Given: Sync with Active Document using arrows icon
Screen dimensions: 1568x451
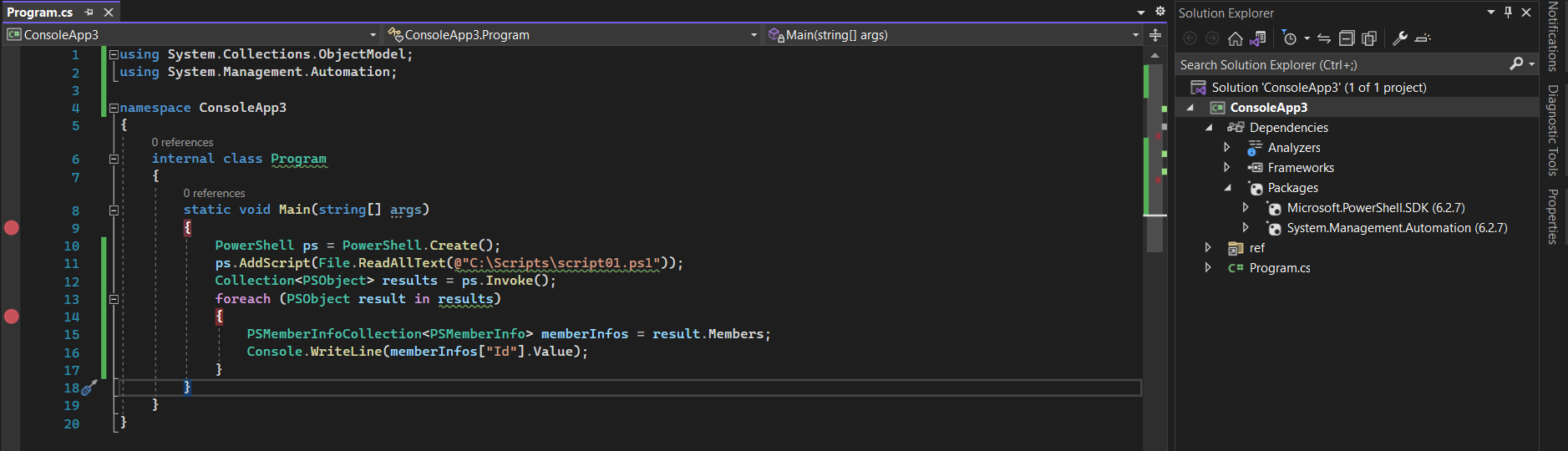Looking at the screenshot, I should 1324,38.
